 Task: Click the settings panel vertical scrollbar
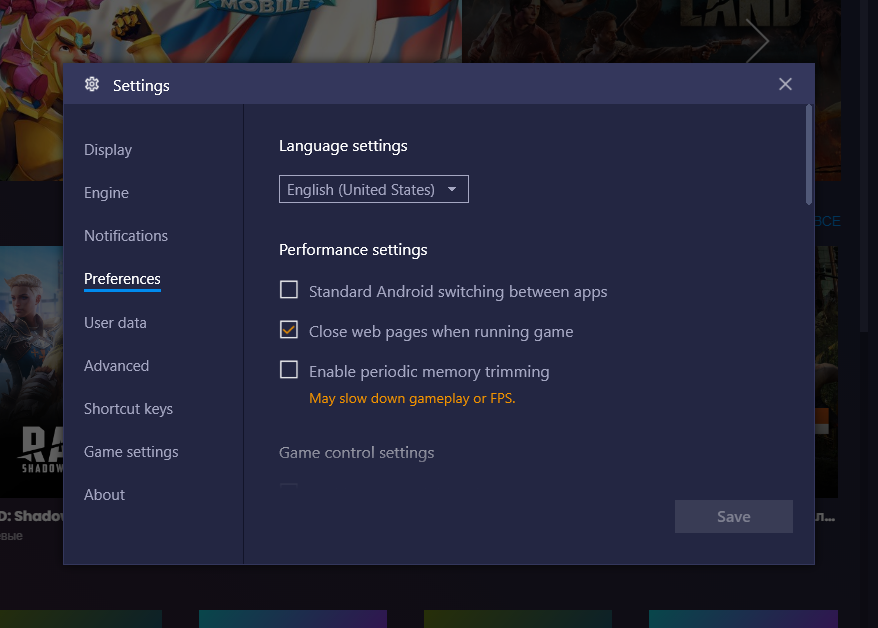808,155
